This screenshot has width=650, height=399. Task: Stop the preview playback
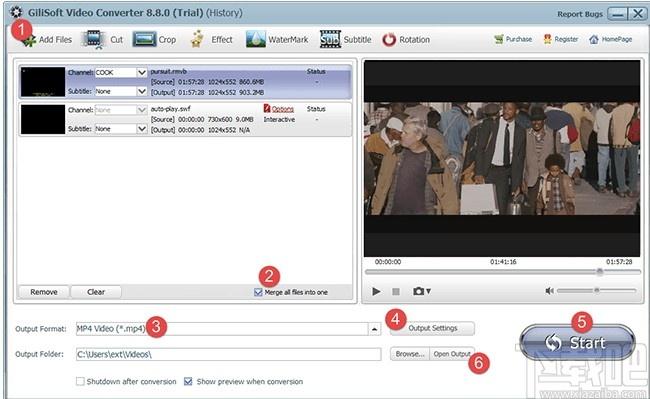[396, 292]
